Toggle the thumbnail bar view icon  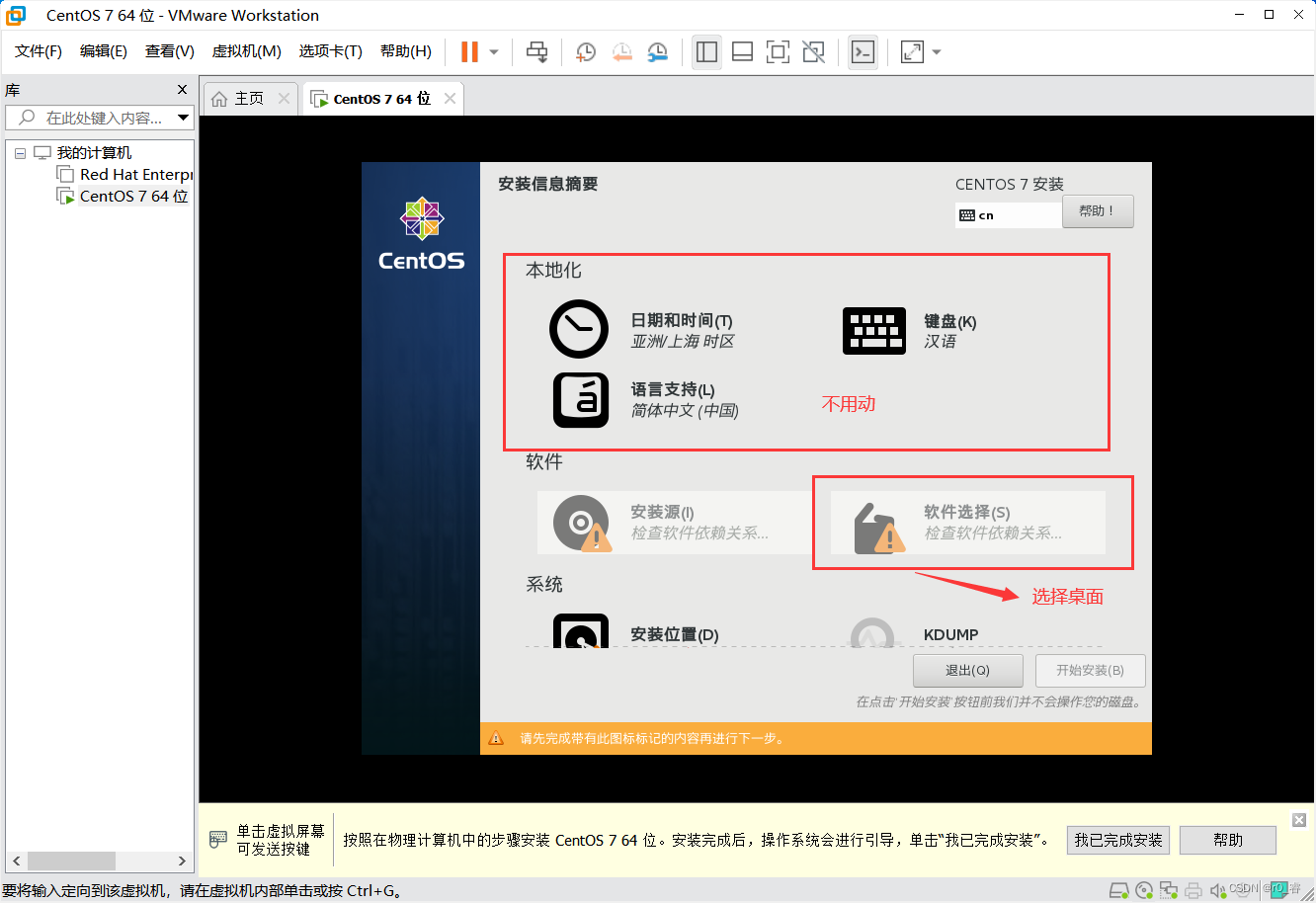click(742, 52)
